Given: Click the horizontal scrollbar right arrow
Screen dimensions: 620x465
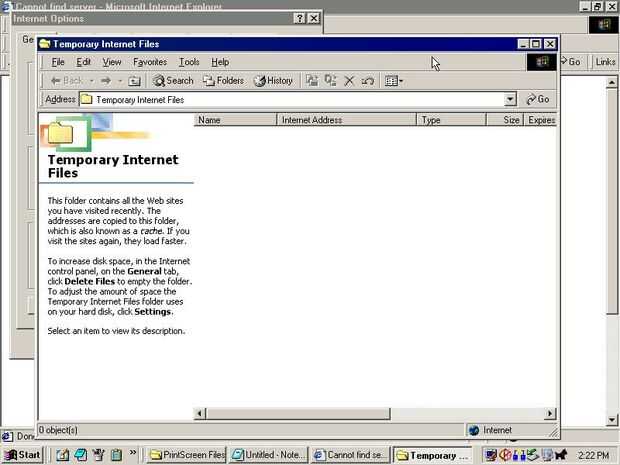Looking at the screenshot, I should [550, 414].
